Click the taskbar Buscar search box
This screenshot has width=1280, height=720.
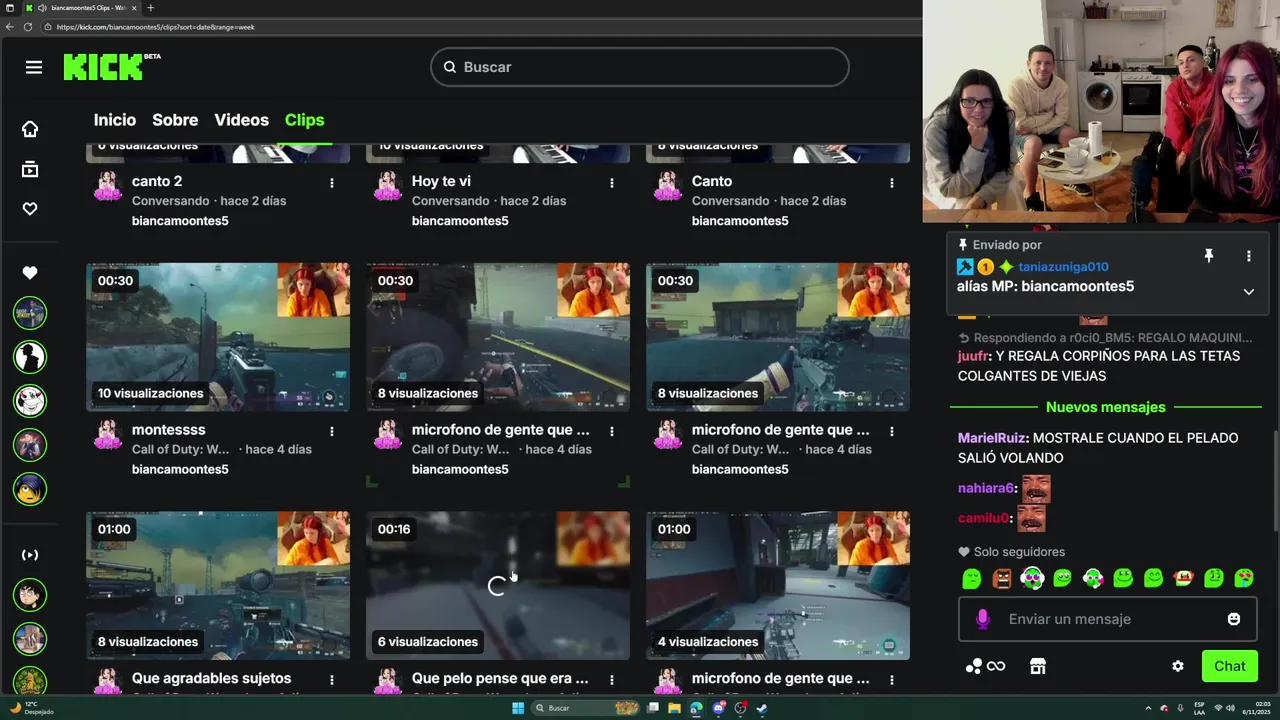pos(585,708)
